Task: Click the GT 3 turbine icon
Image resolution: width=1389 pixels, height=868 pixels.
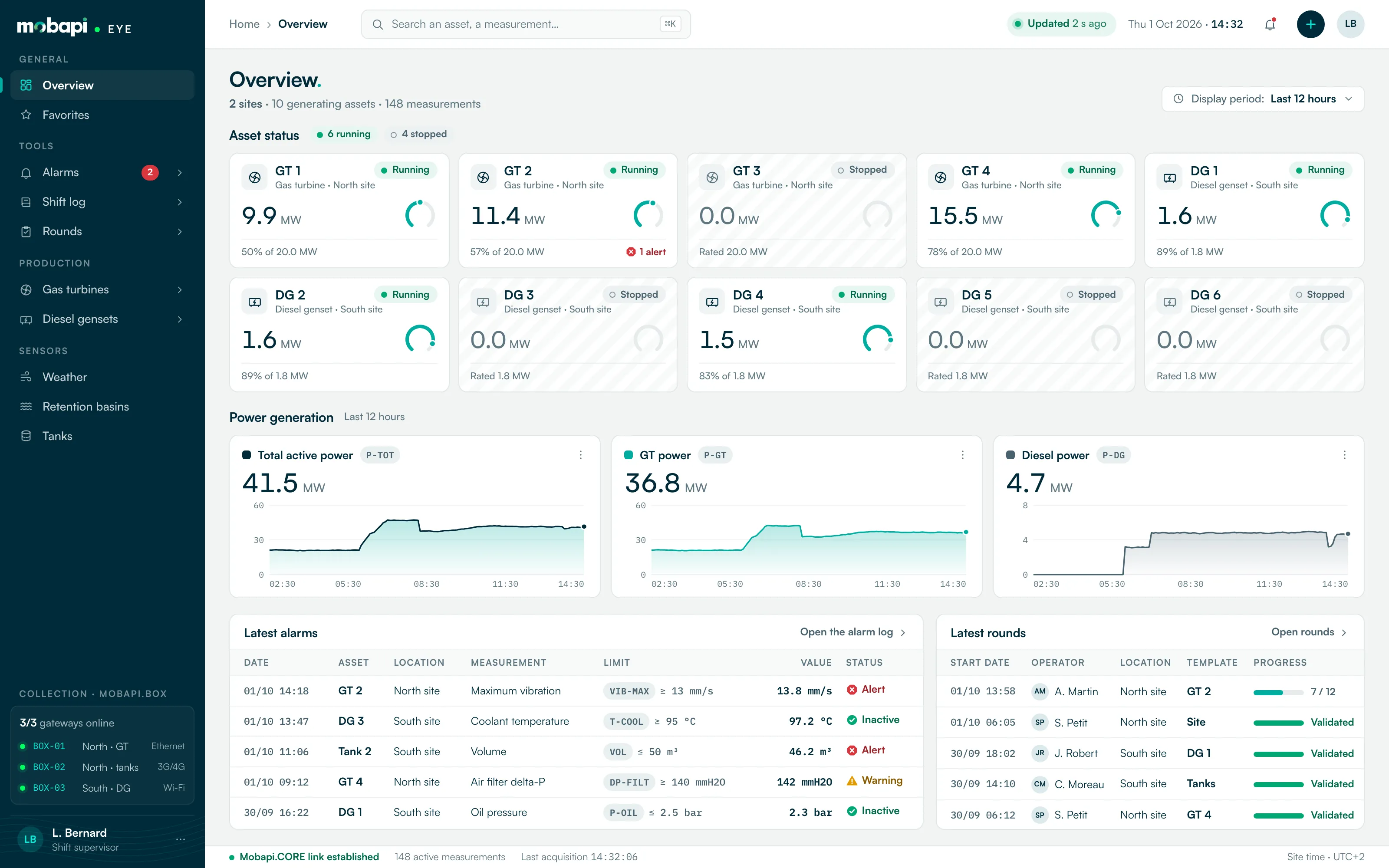Action: (712, 178)
